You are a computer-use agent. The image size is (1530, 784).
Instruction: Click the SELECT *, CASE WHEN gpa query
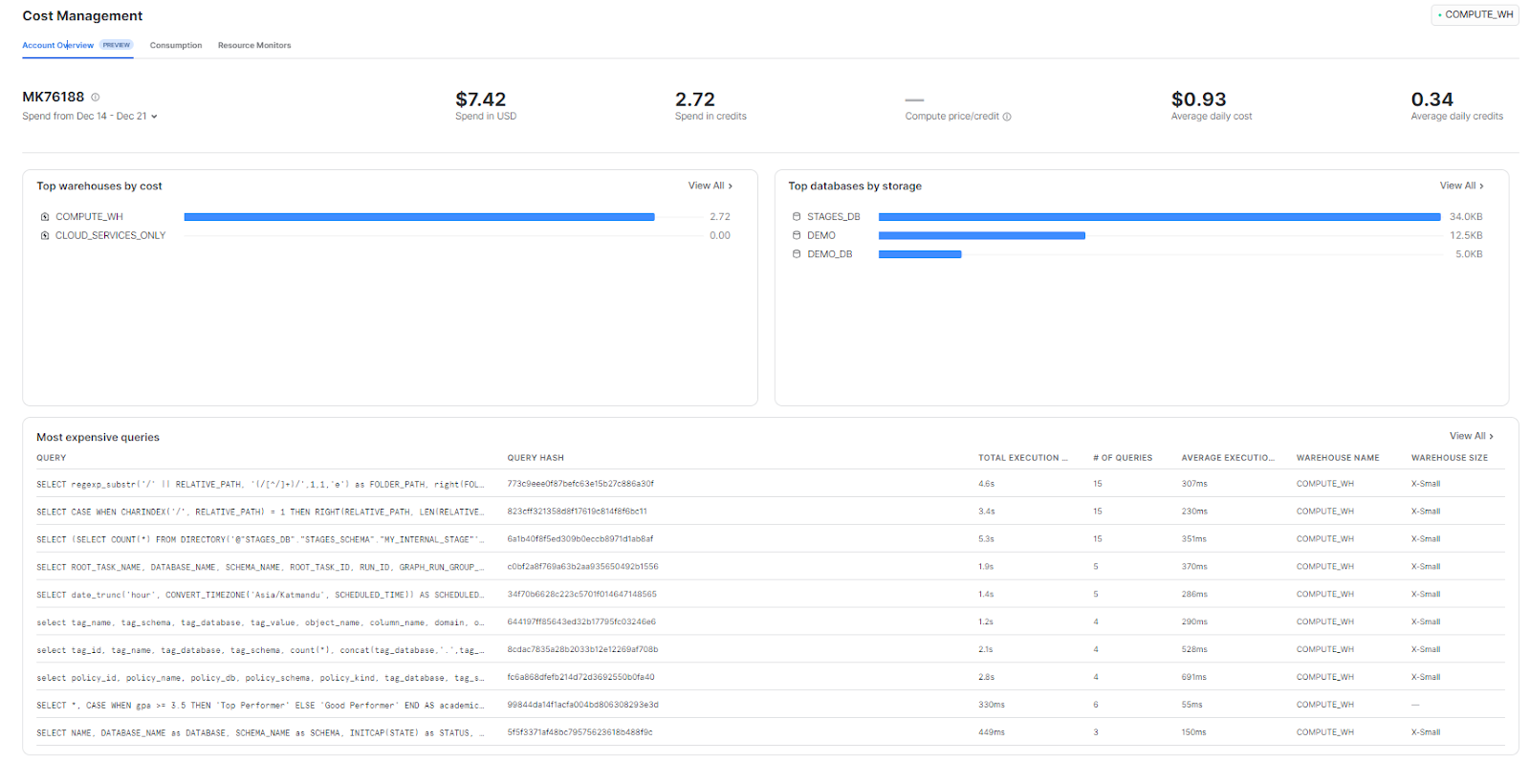click(x=260, y=706)
